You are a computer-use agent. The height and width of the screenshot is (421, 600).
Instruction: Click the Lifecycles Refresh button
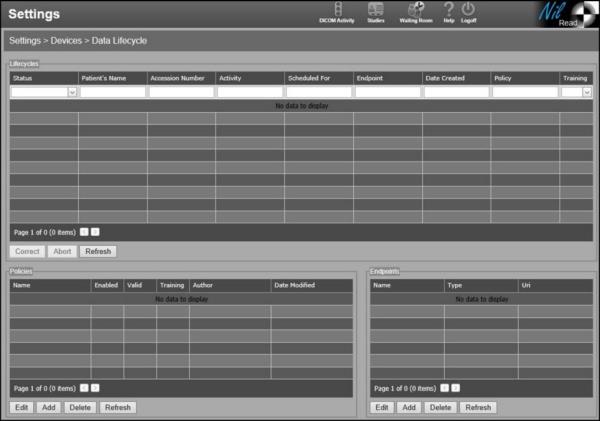pos(97,252)
